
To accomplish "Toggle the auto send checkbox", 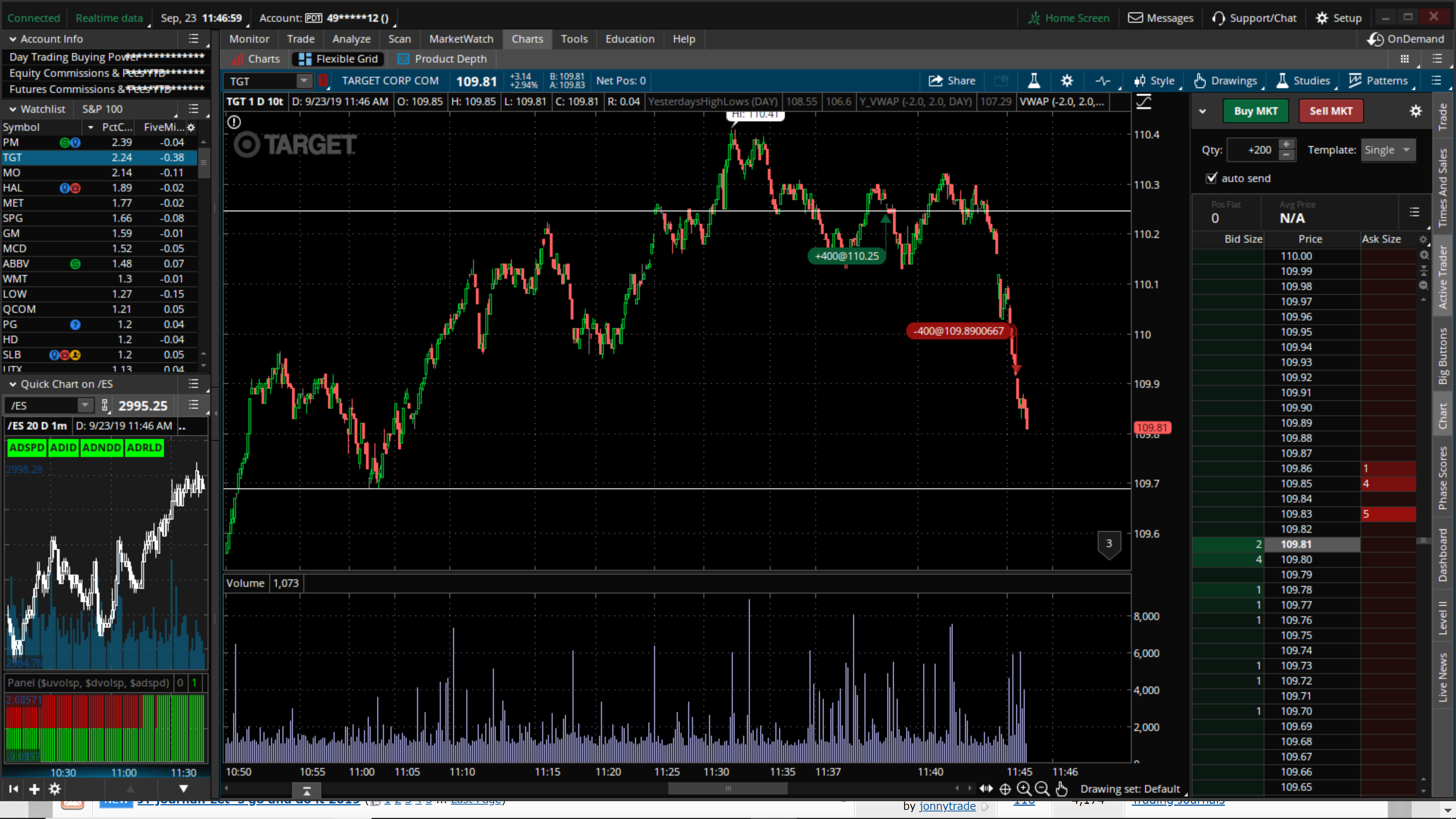I will coord(1211,178).
